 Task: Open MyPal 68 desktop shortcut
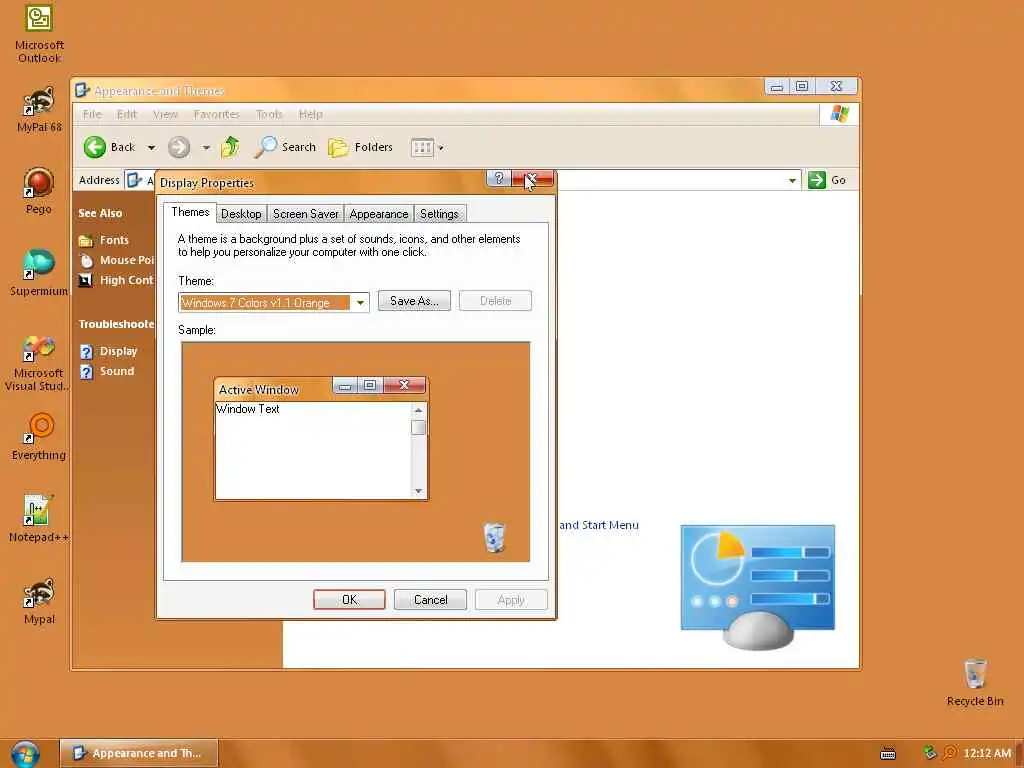pyautogui.click(x=39, y=110)
